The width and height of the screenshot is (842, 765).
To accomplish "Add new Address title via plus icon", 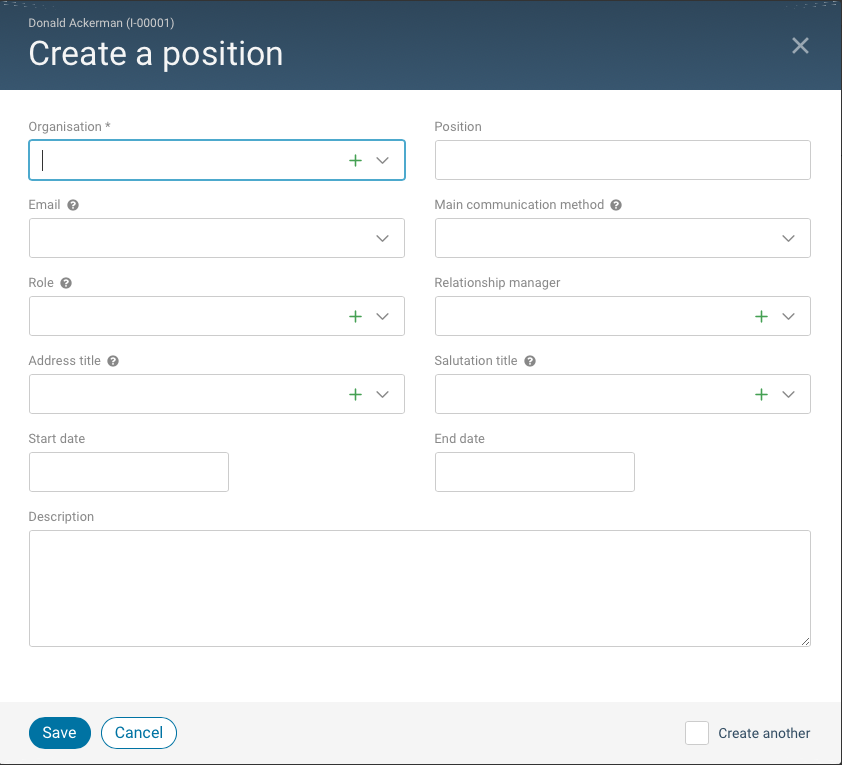I will click(x=355, y=394).
